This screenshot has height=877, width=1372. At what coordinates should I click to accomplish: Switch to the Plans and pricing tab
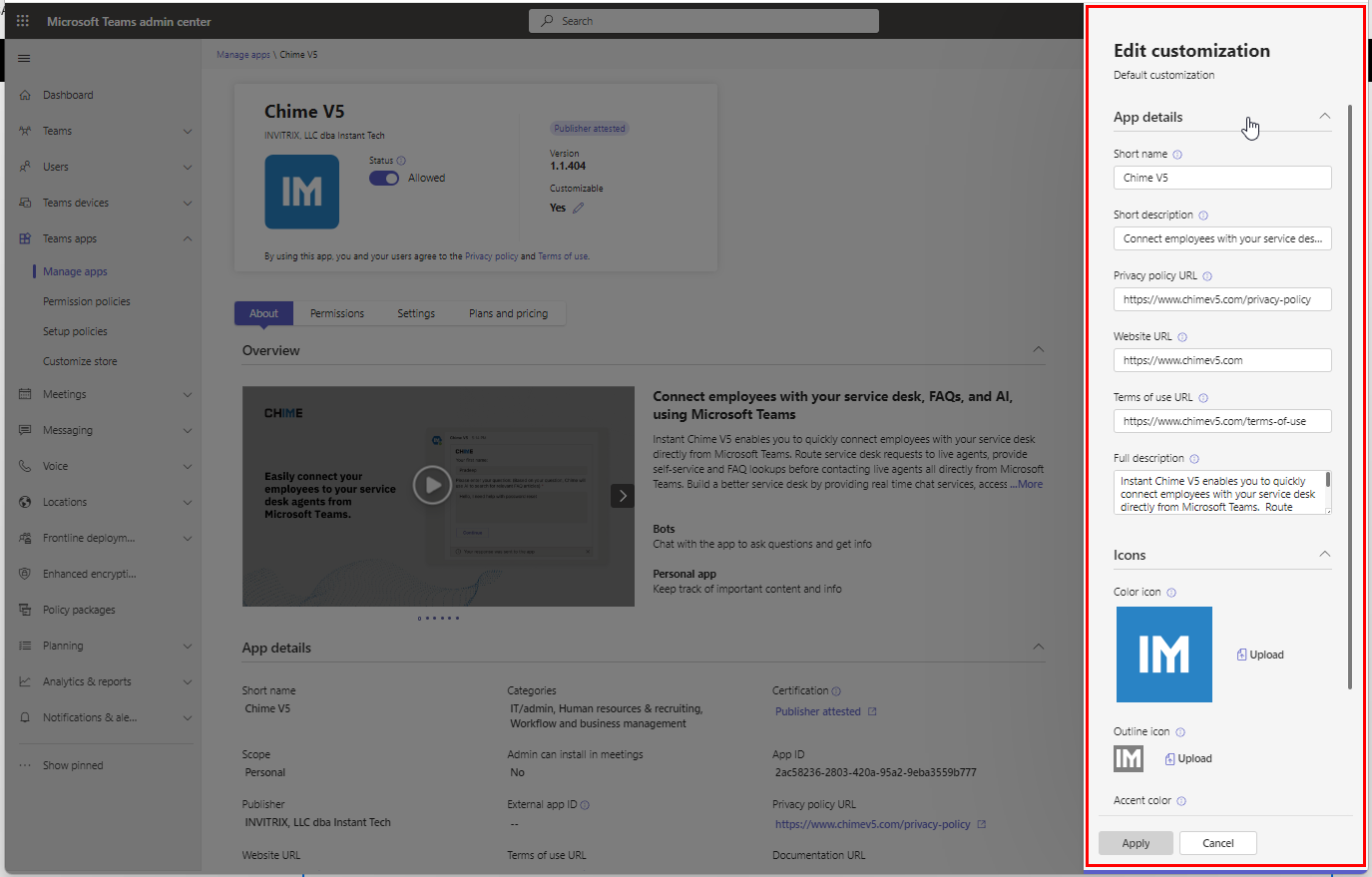pyautogui.click(x=509, y=313)
